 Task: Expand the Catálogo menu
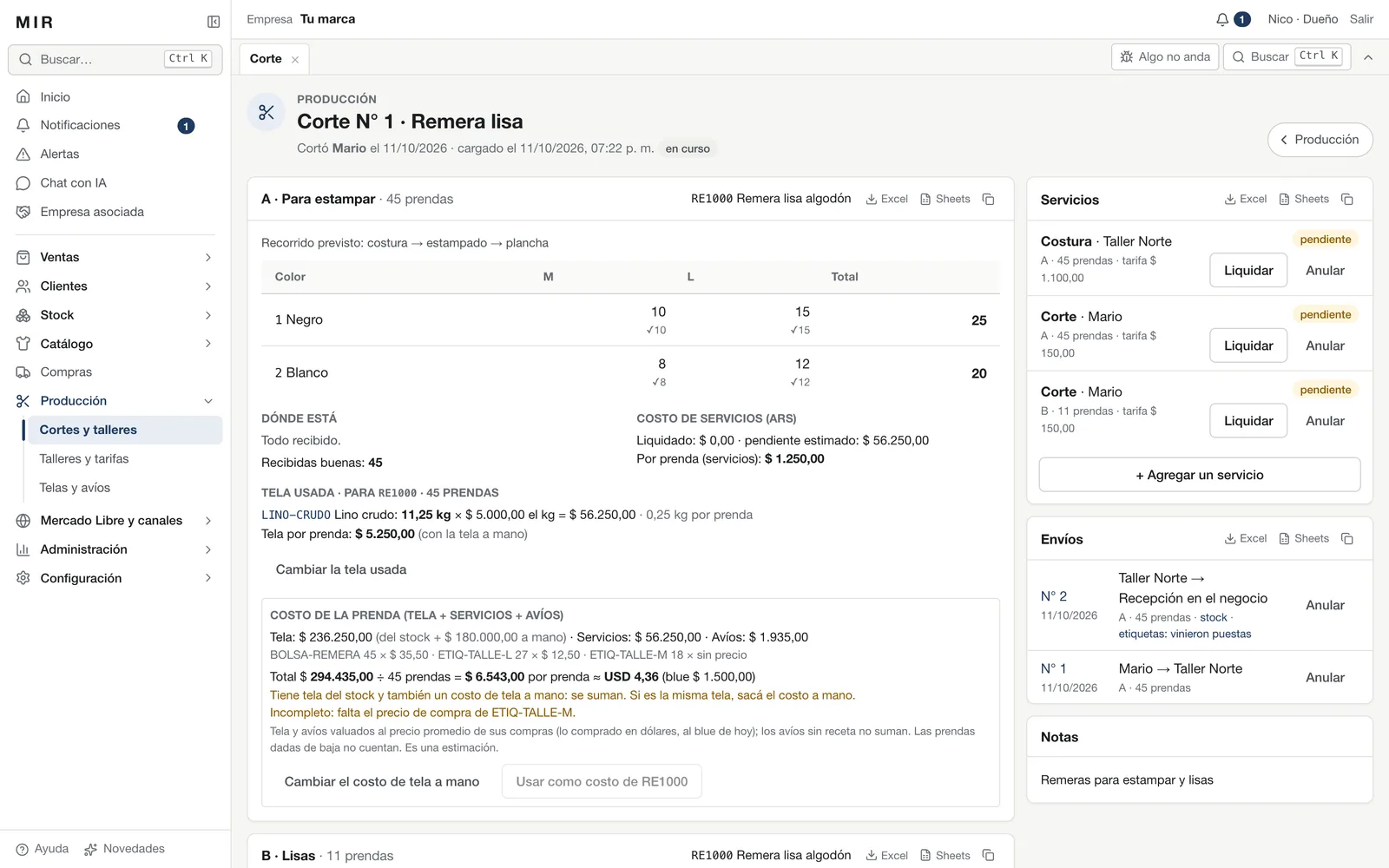115,344
